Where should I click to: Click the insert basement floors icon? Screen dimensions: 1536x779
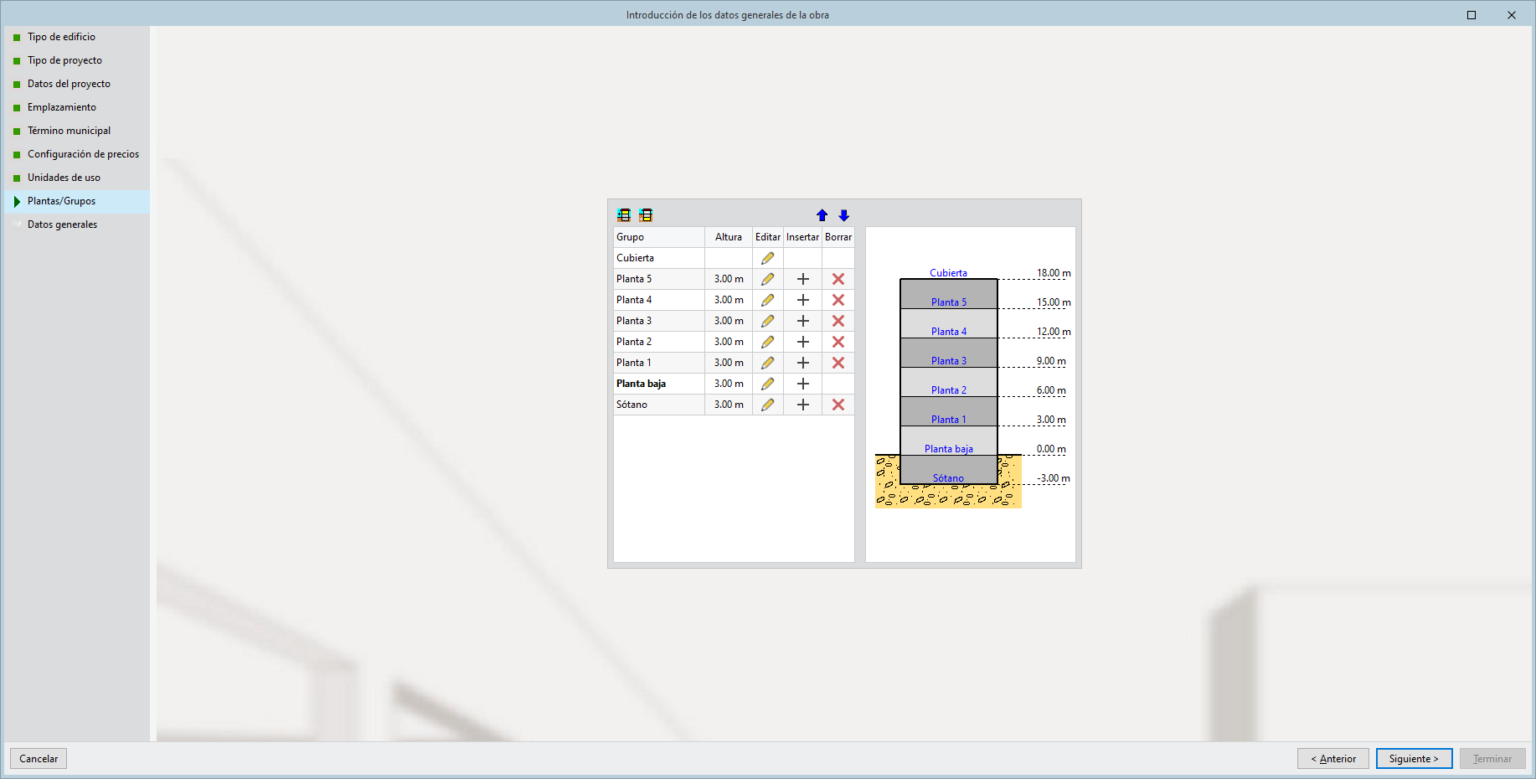pos(645,214)
